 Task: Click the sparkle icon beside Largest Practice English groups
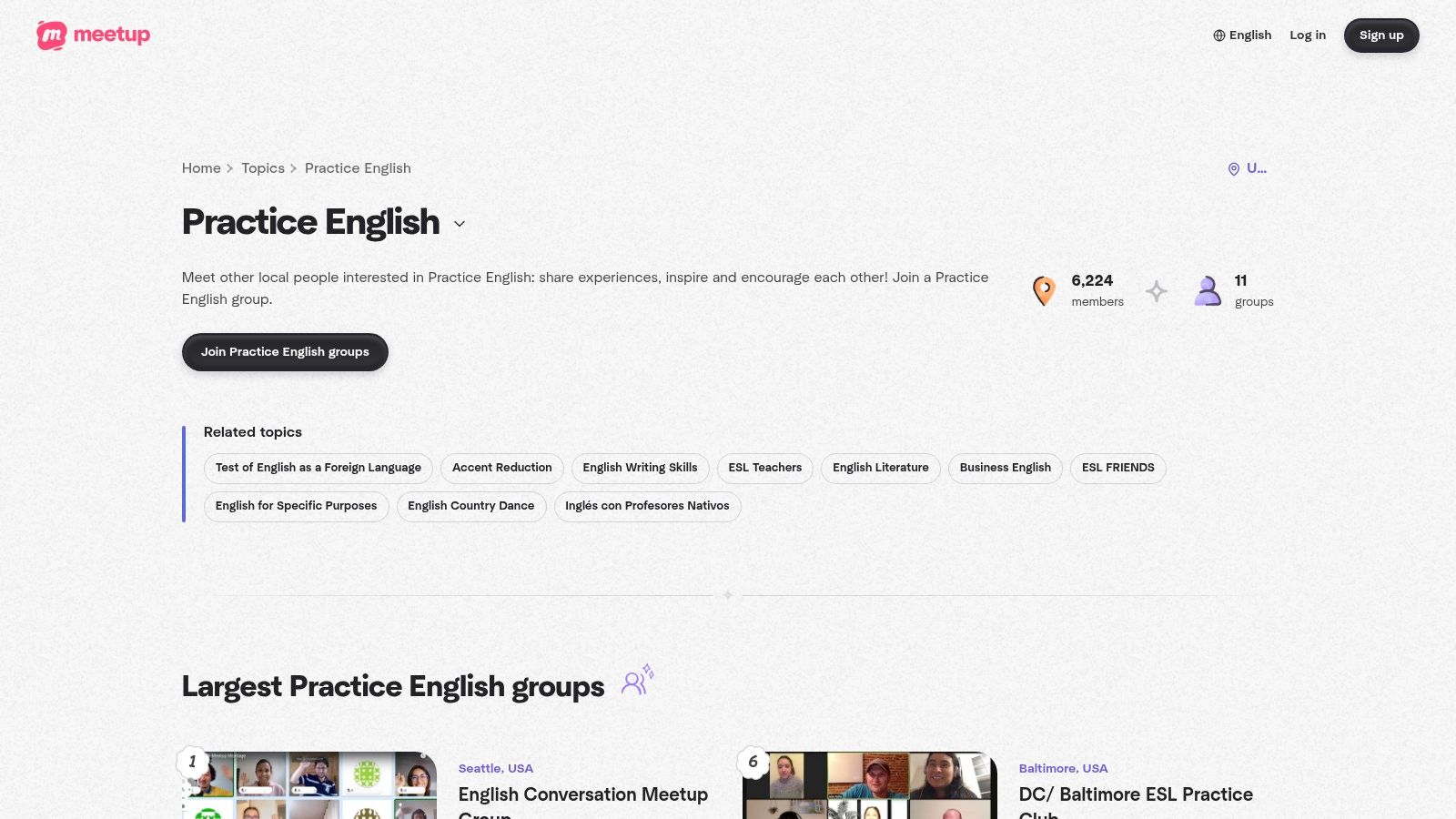click(x=636, y=680)
